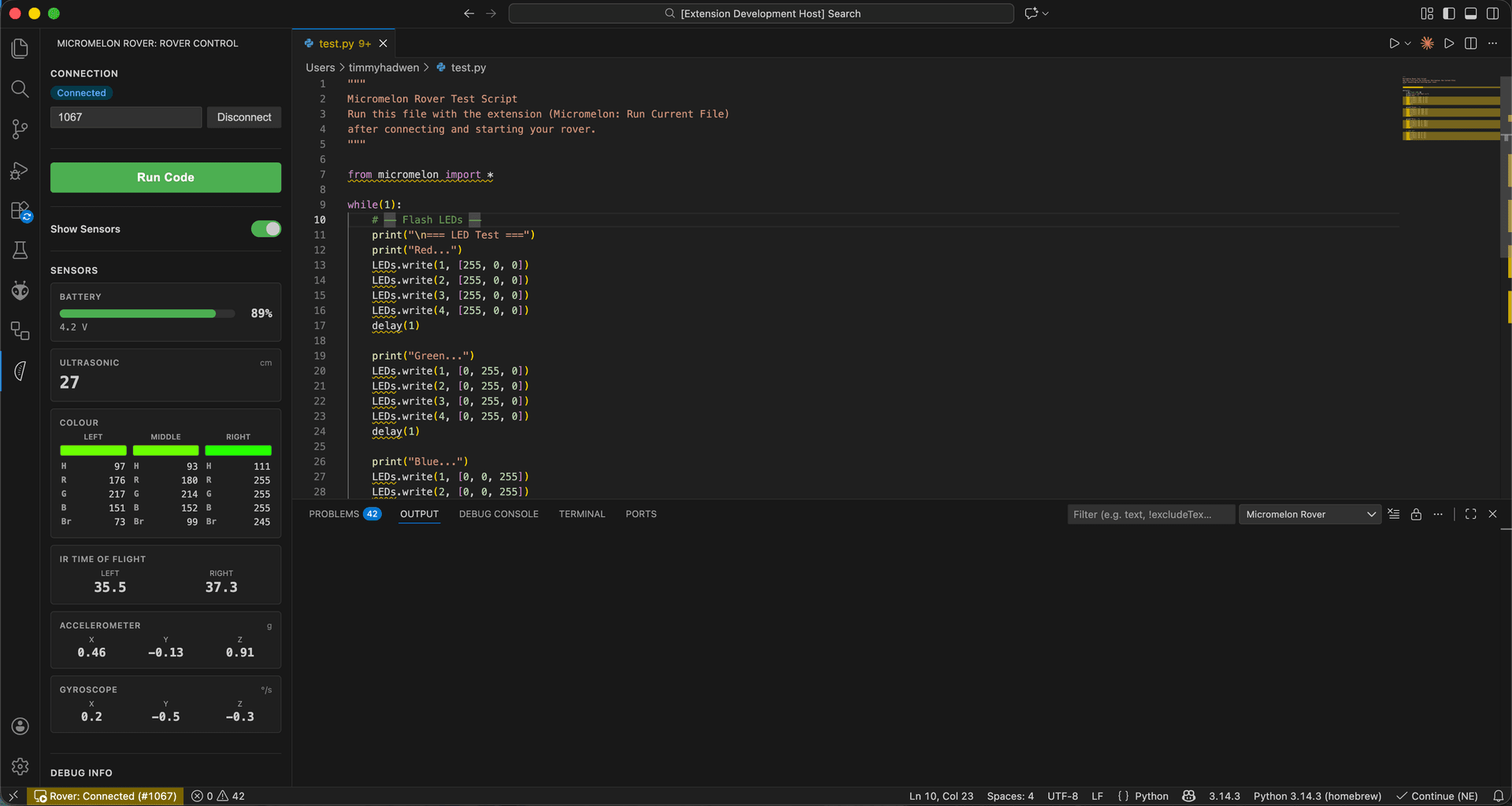The width and height of the screenshot is (1512, 806).
Task: Select the alien robot extension icon in sidebar
Action: [20, 290]
